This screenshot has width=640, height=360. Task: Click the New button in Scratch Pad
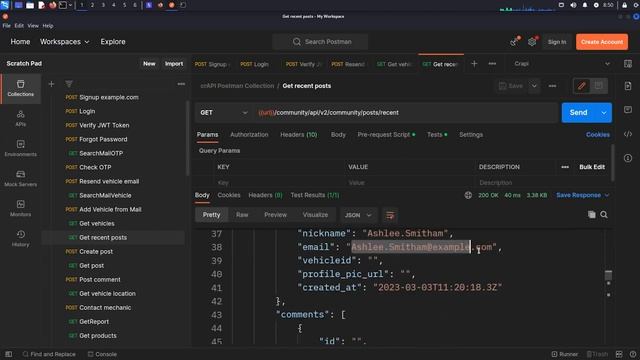point(149,64)
